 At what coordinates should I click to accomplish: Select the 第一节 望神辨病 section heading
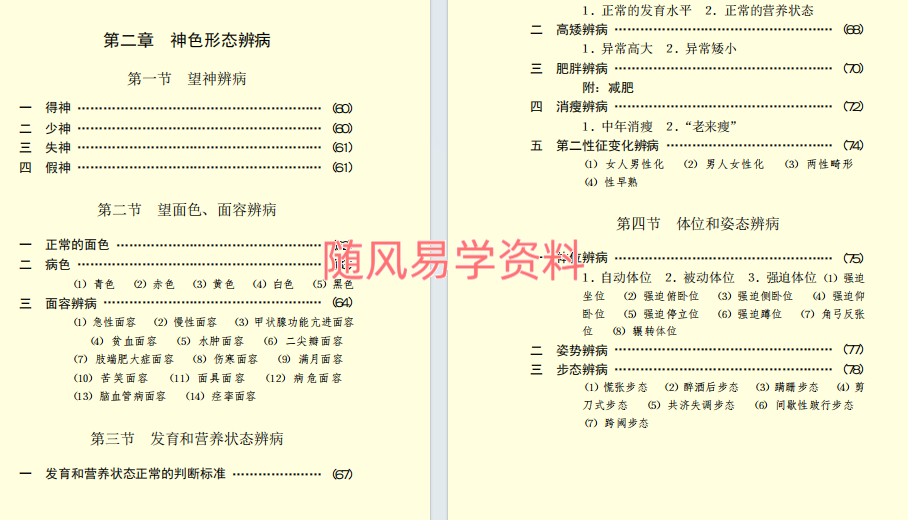[x=187, y=79]
